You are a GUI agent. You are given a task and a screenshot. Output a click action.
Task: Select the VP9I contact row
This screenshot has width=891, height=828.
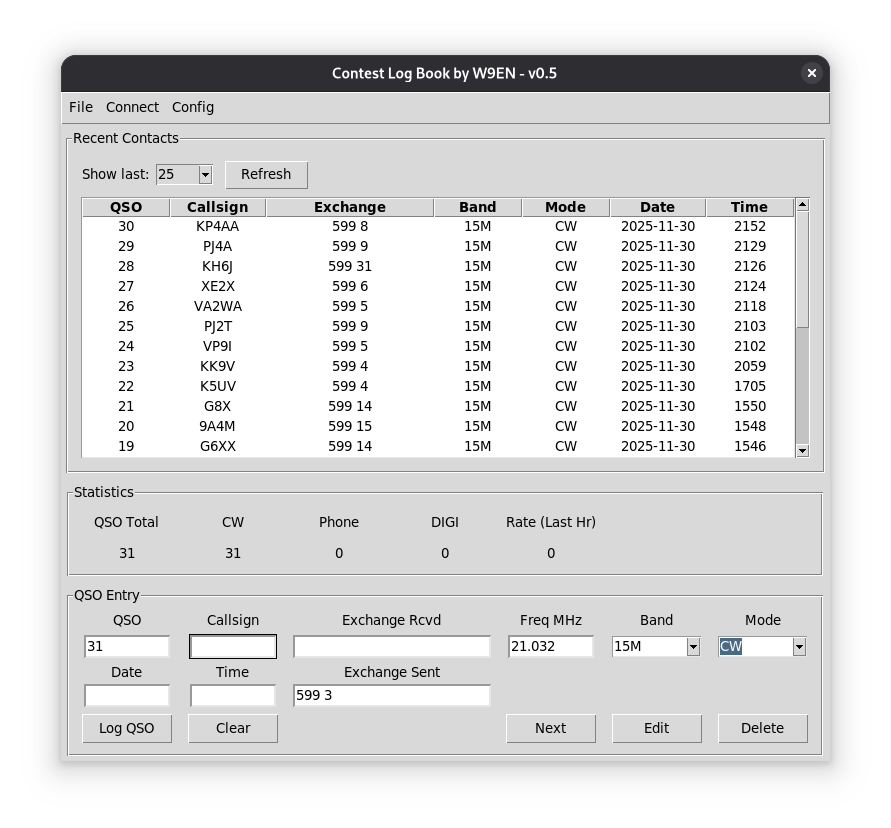pyautogui.click(x=438, y=346)
